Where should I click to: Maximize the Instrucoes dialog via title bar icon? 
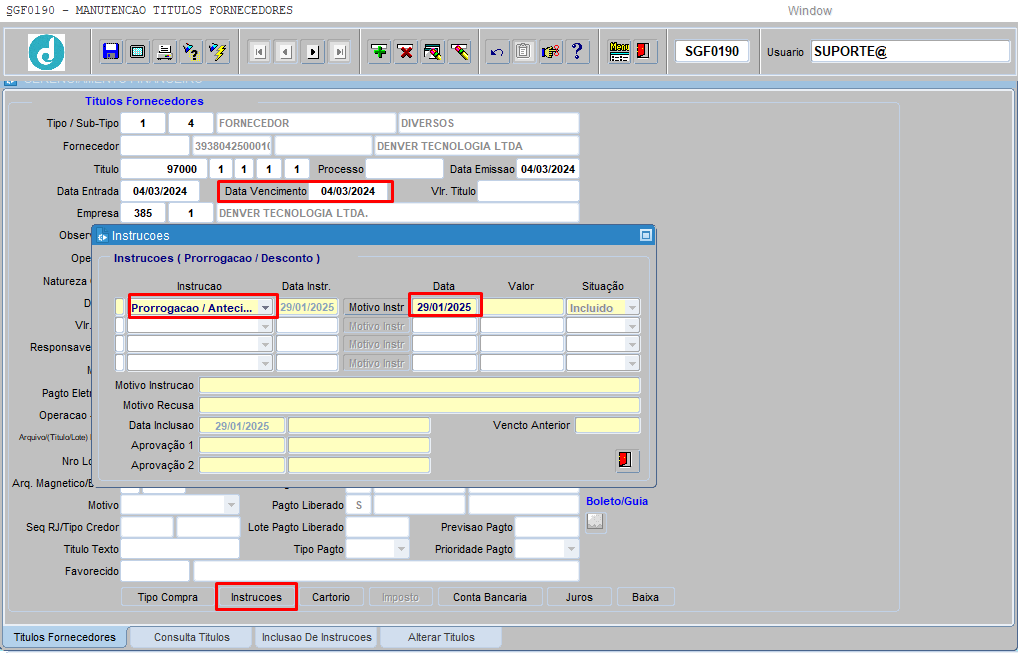pyautogui.click(x=646, y=236)
